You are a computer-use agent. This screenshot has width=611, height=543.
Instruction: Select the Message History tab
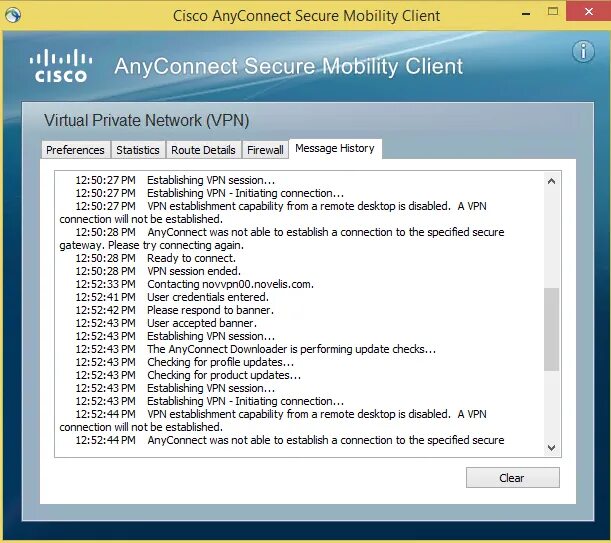tap(335, 148)
